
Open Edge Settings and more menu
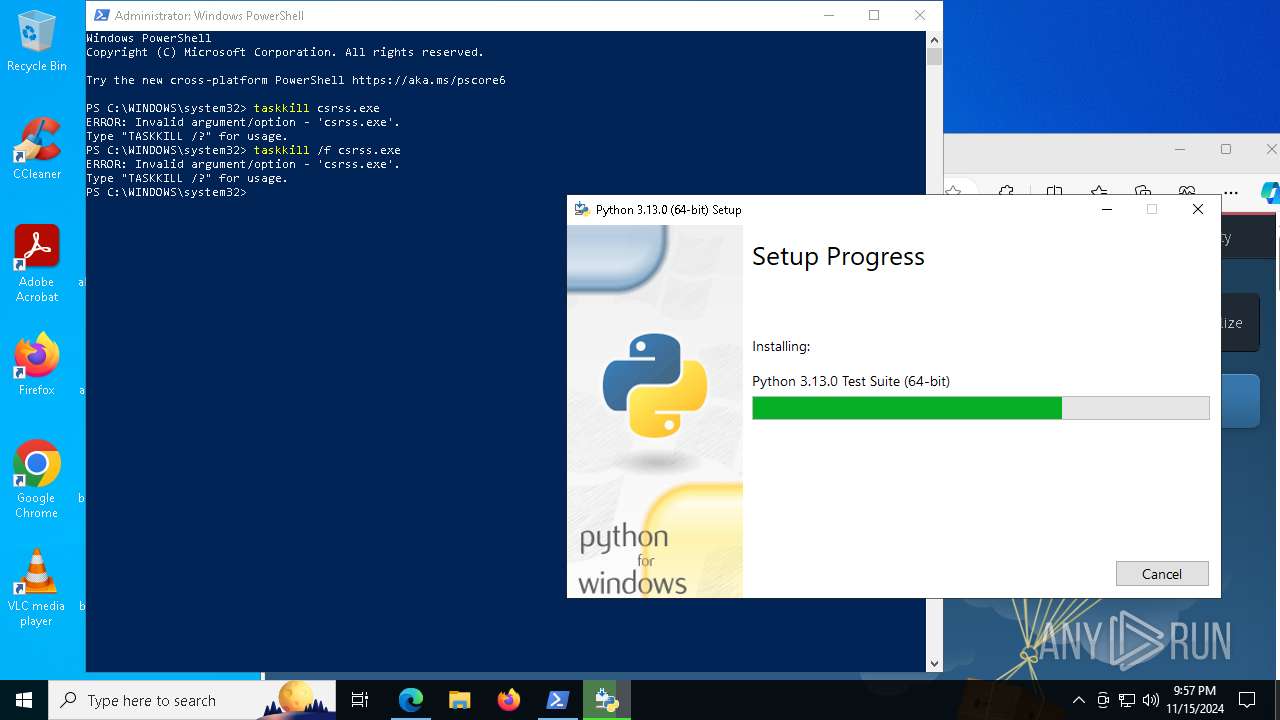click(1231, 192)
